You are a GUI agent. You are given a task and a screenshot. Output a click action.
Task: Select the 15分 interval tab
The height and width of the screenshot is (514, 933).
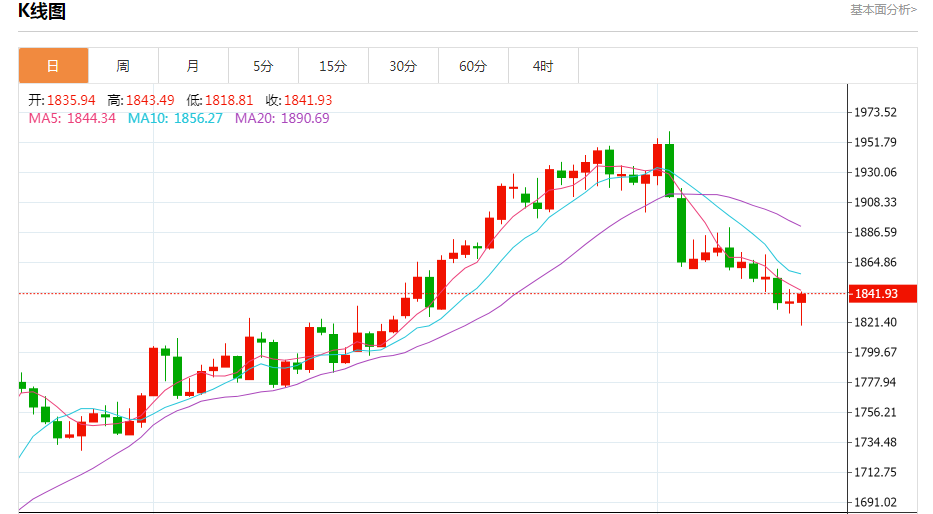(333, 66)
